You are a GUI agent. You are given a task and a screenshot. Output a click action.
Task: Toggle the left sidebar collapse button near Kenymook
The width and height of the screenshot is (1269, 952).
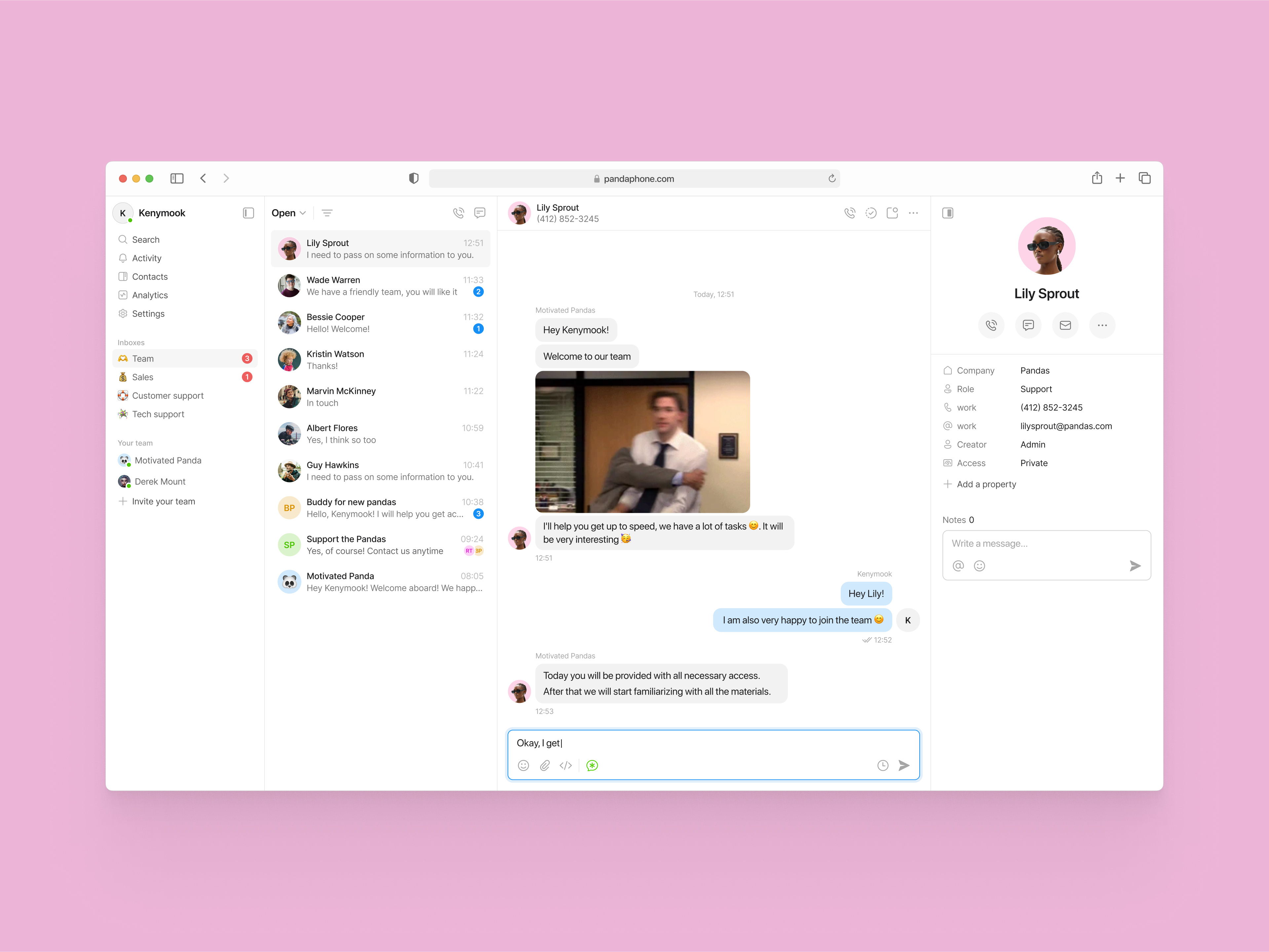tap(249, 213)
